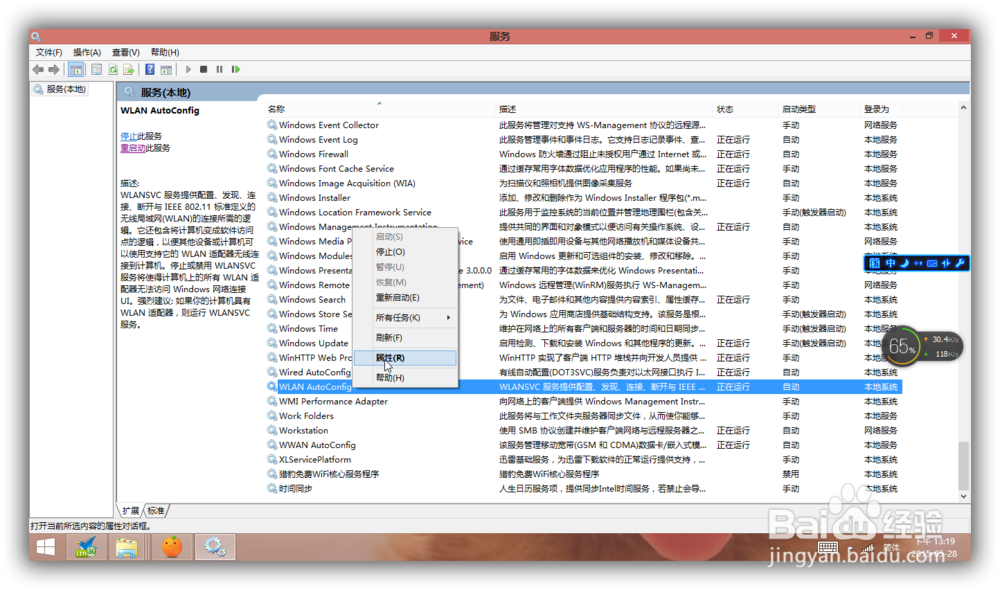Open the 查看(V) menu
The image size is (1000, 590).
[x=126, y=52]
